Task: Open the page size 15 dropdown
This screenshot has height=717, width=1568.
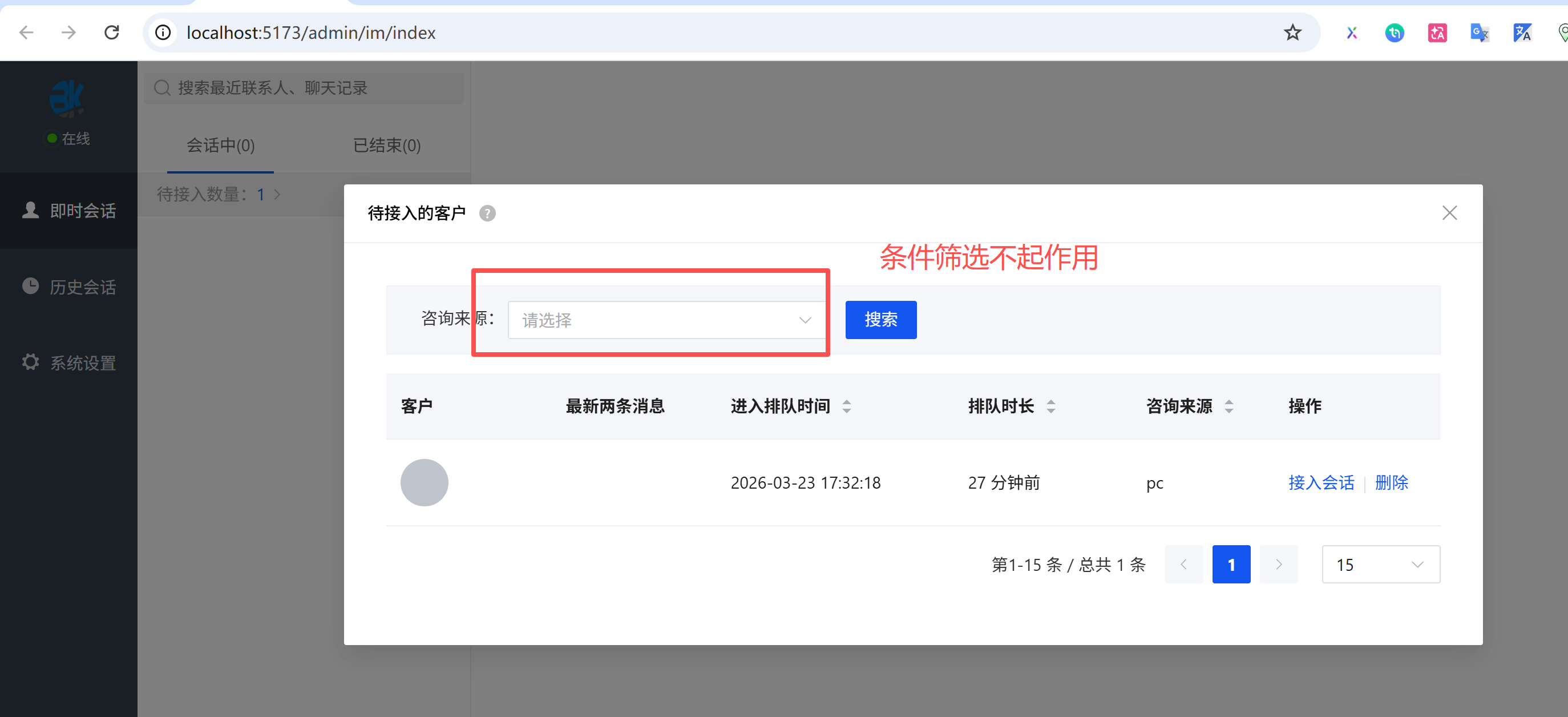Action: coord(1380,565)
